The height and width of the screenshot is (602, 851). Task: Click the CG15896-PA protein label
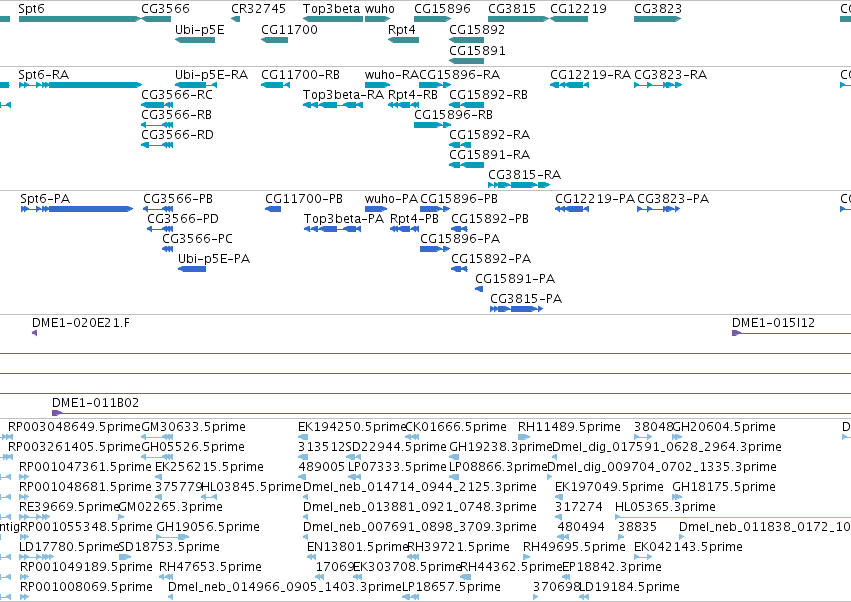(460, 239)
